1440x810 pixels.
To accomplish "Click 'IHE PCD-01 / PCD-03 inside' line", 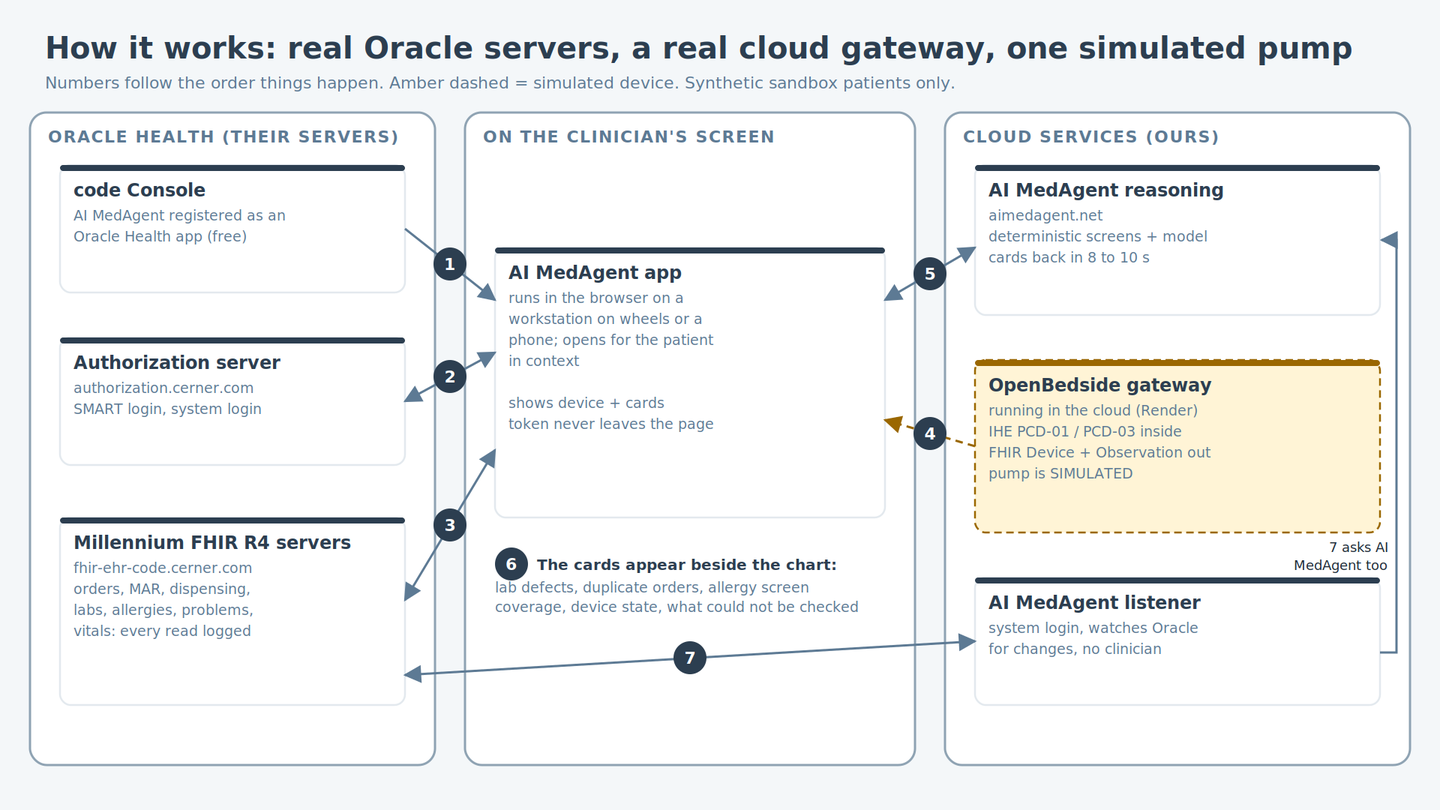I will tap(1085, 432).
